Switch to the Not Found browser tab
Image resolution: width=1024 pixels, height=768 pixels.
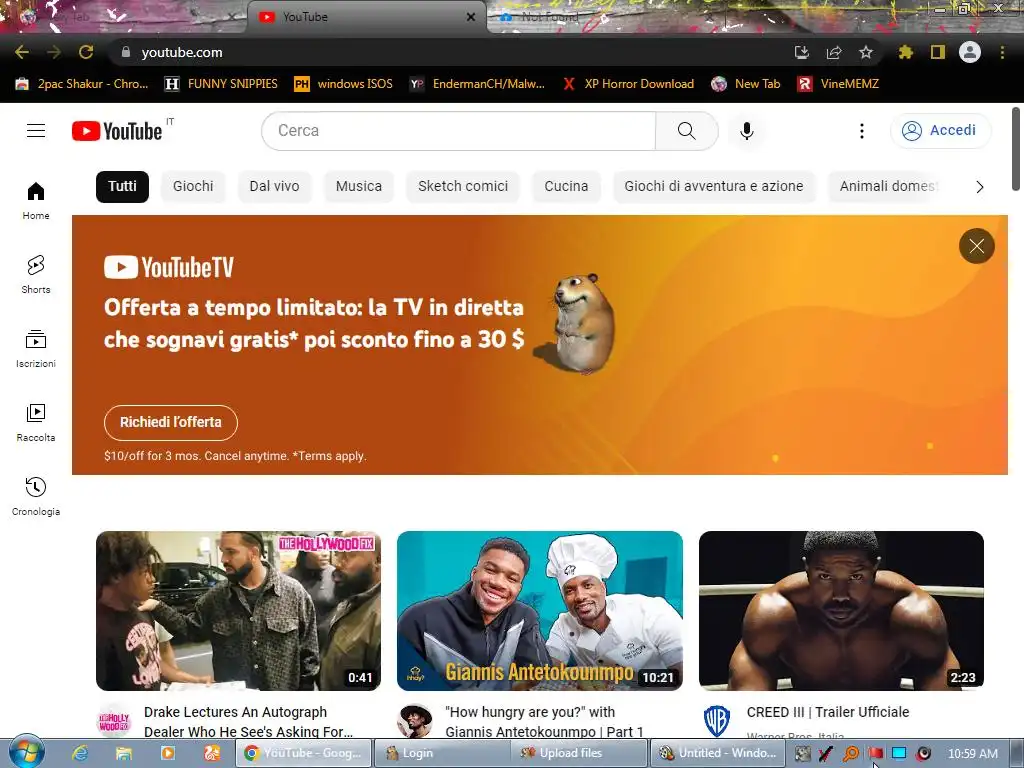550,17
